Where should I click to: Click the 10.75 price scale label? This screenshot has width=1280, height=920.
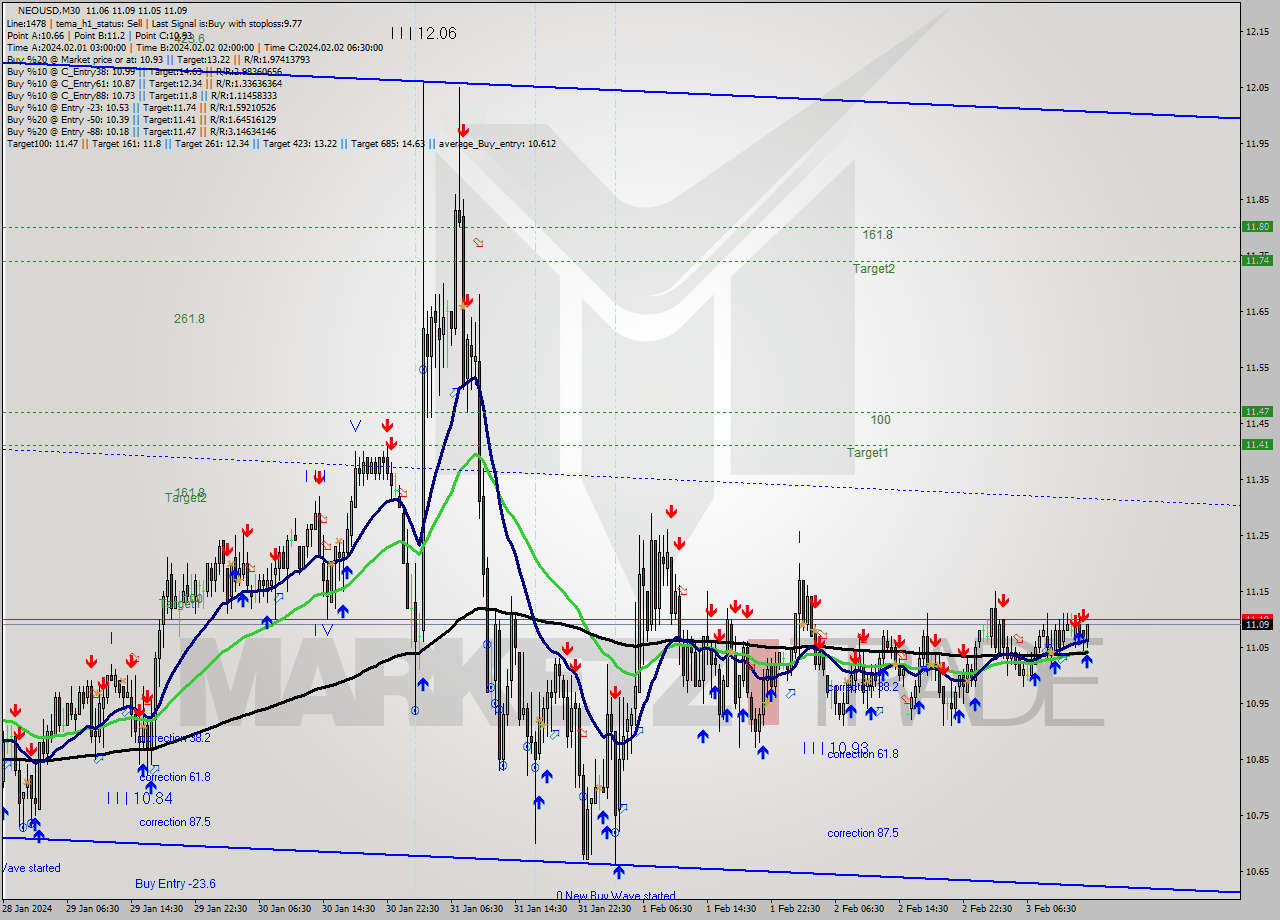coord(1257,816)
